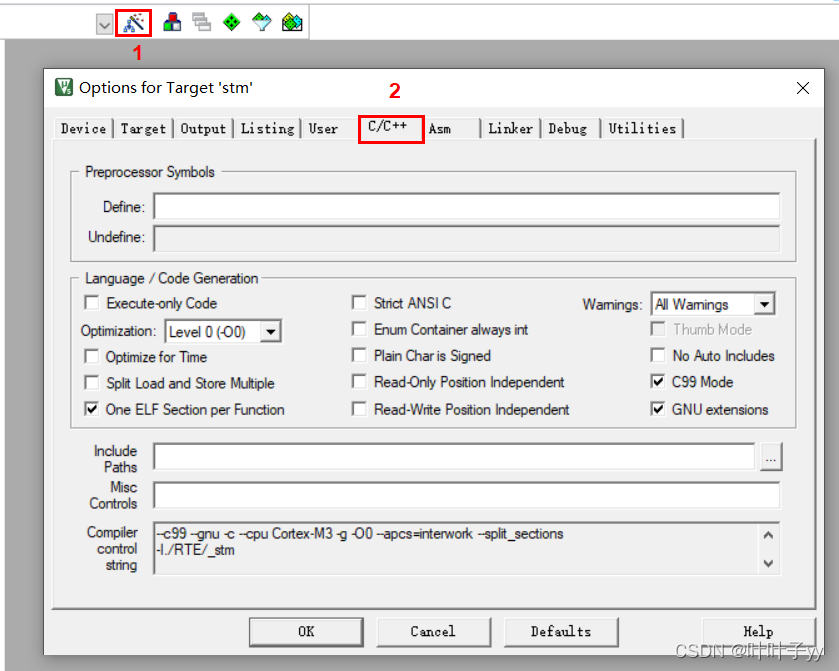The height and width of the screenshot is (671, 839).
Task: Switch to the Output tab
Action: point(203,129)
